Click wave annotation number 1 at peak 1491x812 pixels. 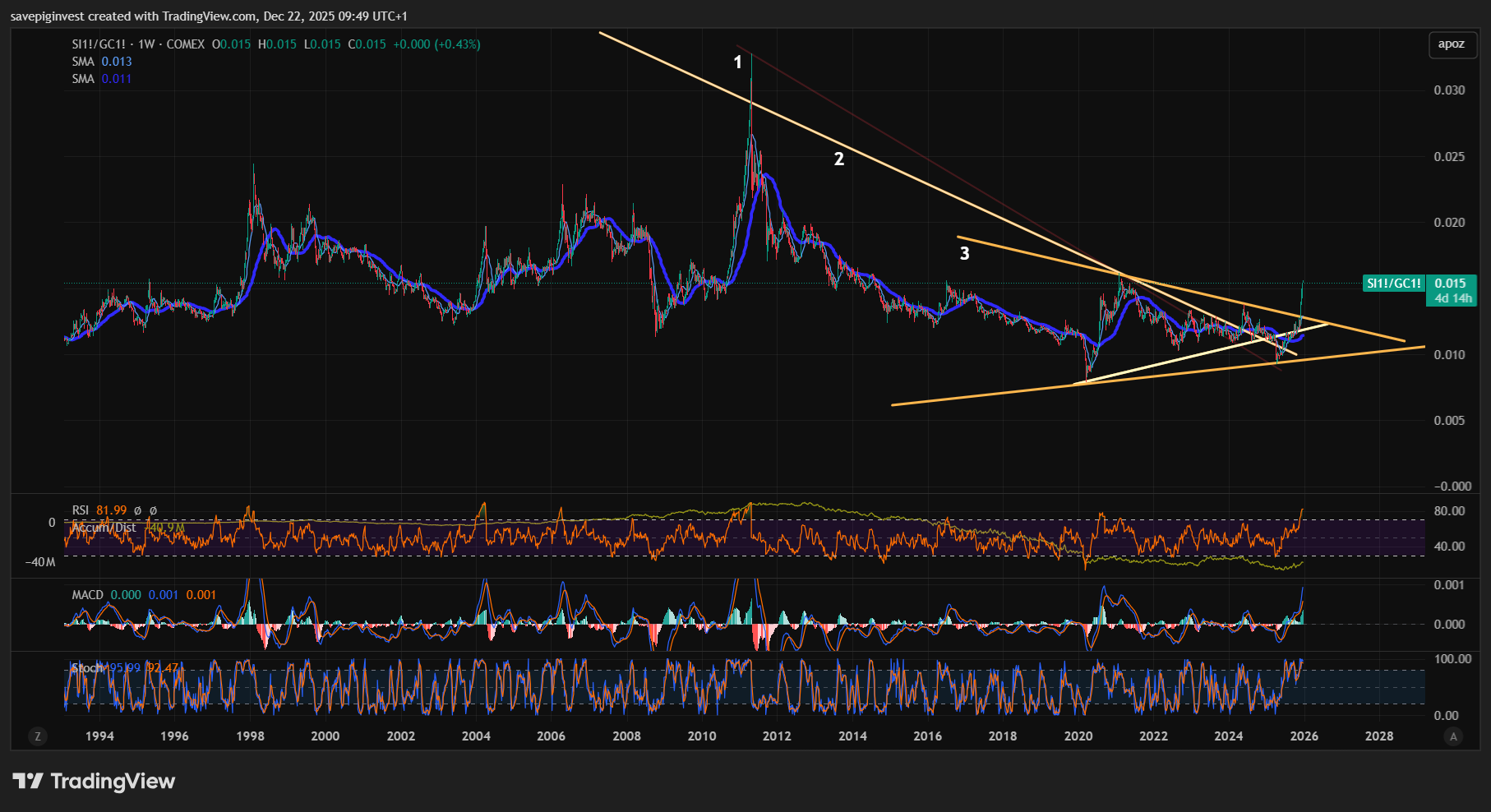pyautogui.click(x=737, y=62)
